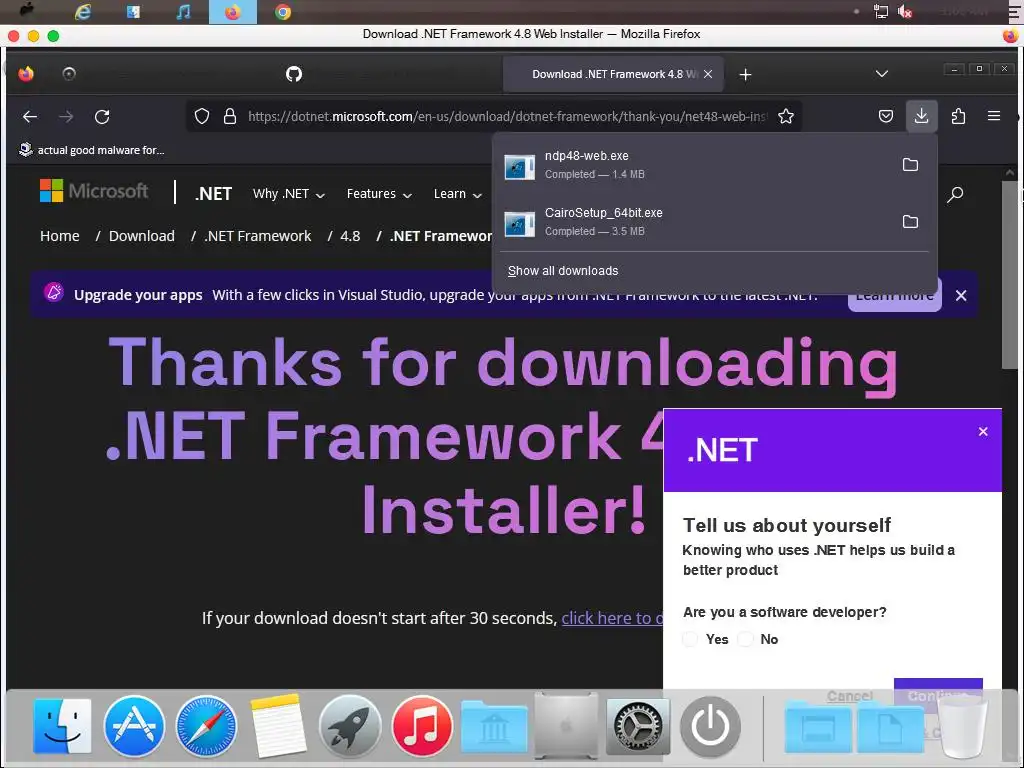This screenshot has width=1024, height=768.
Task: Expand the list all tabs chevron
Action: [x=882, y=74]
